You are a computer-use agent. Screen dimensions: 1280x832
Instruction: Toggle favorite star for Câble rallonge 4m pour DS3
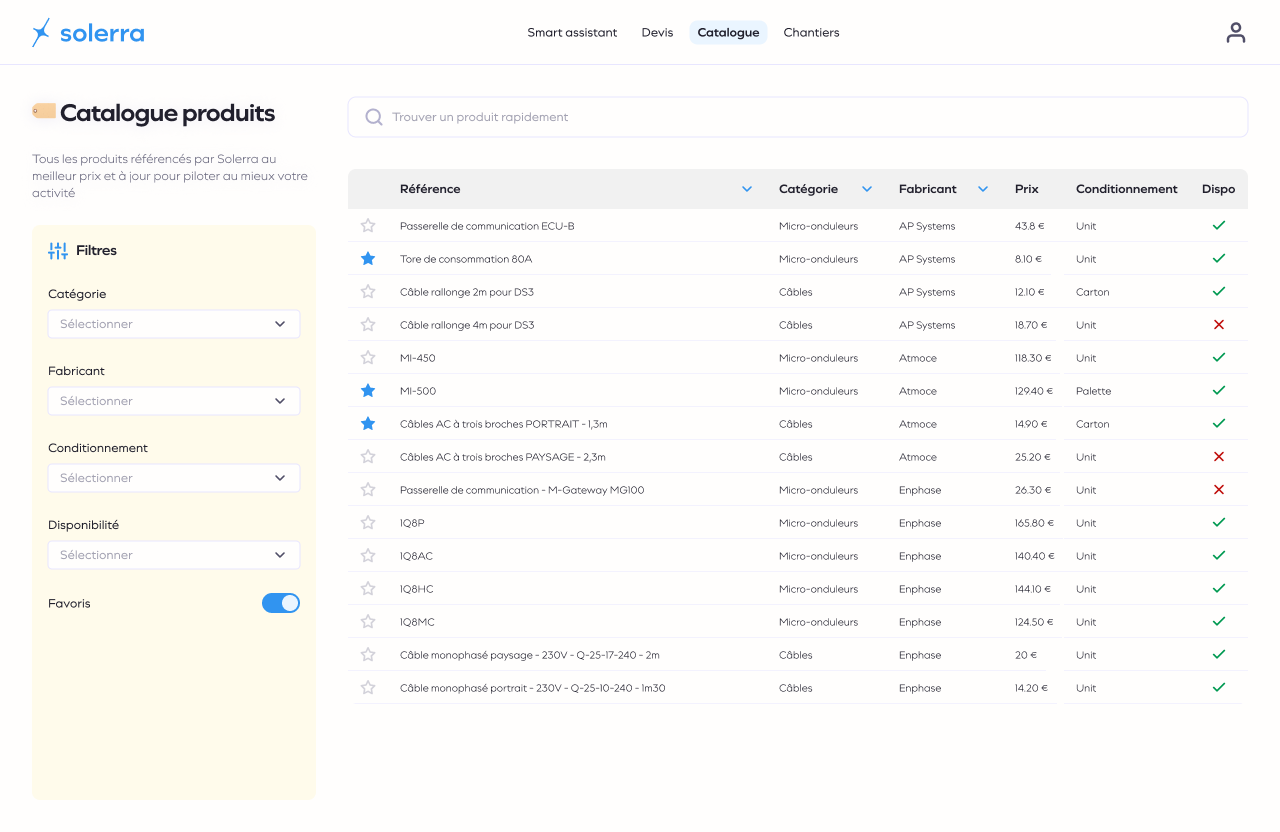[x=368, y=325]
